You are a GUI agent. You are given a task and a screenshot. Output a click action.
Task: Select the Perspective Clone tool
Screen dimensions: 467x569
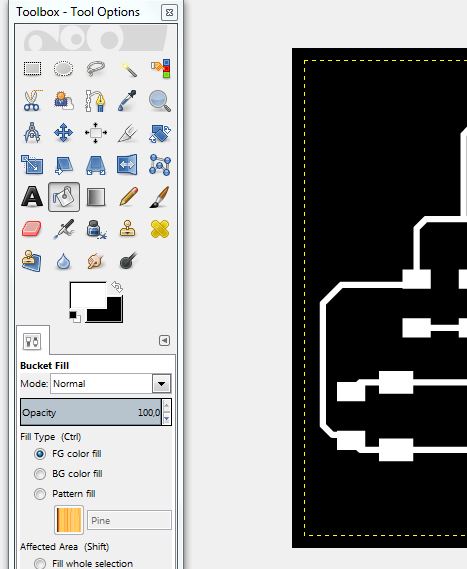[32, 261]
